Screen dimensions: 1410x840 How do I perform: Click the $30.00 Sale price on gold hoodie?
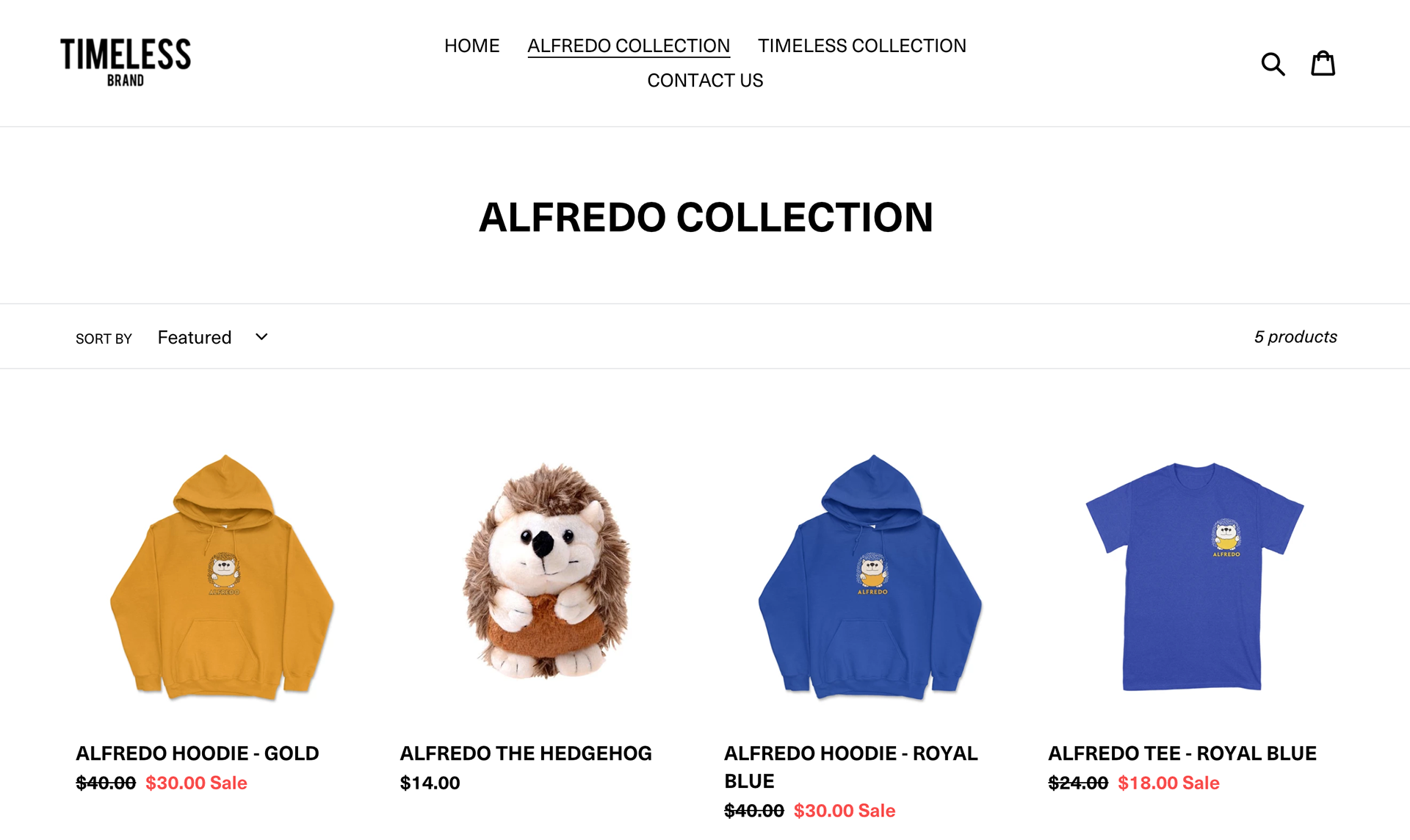click(196, 783)
